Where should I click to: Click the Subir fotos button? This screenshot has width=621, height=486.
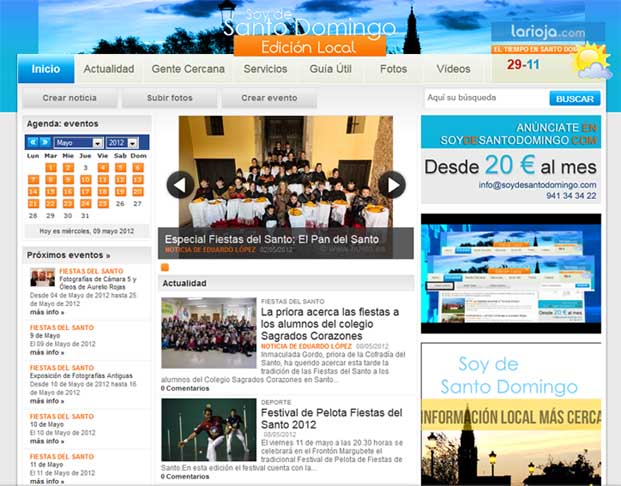click(170, 98)
